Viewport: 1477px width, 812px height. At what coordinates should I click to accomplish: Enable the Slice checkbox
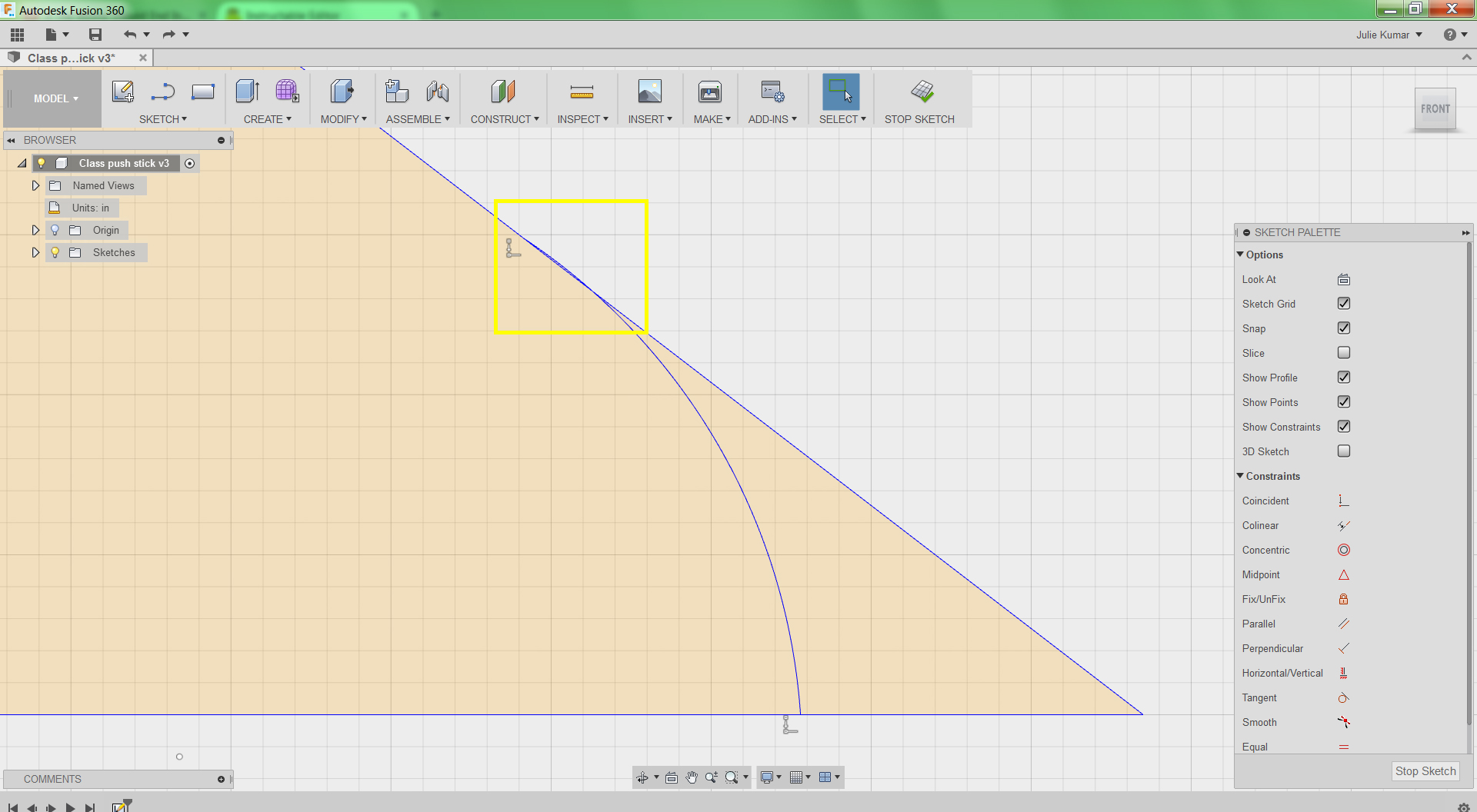pos(1344,353)
